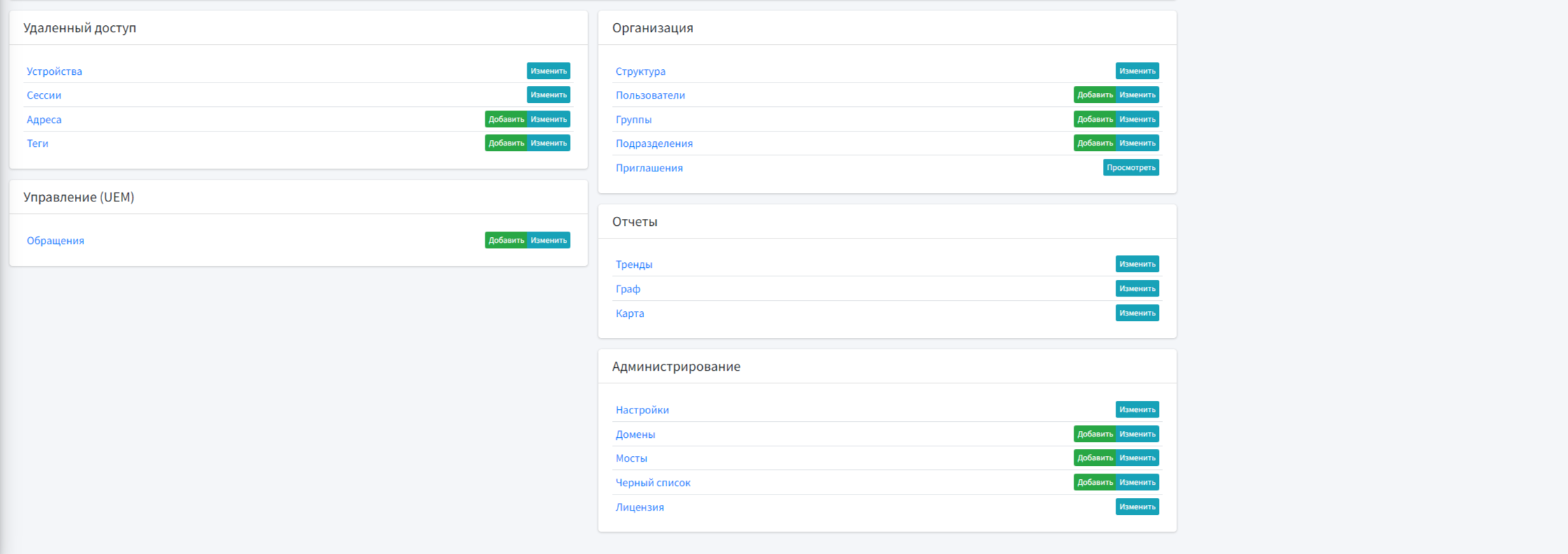Click Изменить button in Группы row
This screenshot has width=1568, height=554.
(x=1138, y=119)
